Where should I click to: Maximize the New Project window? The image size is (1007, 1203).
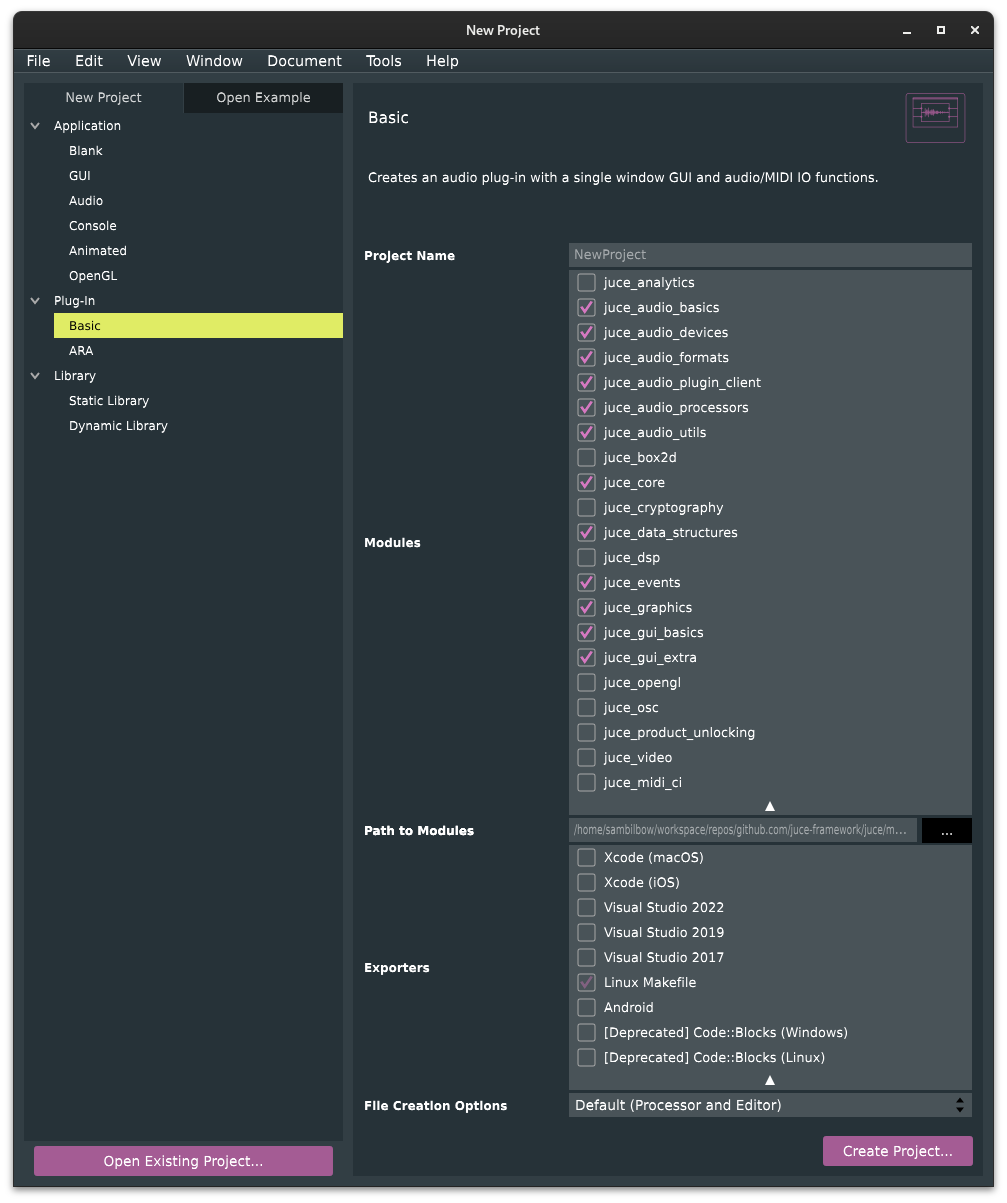click(940, 30)
